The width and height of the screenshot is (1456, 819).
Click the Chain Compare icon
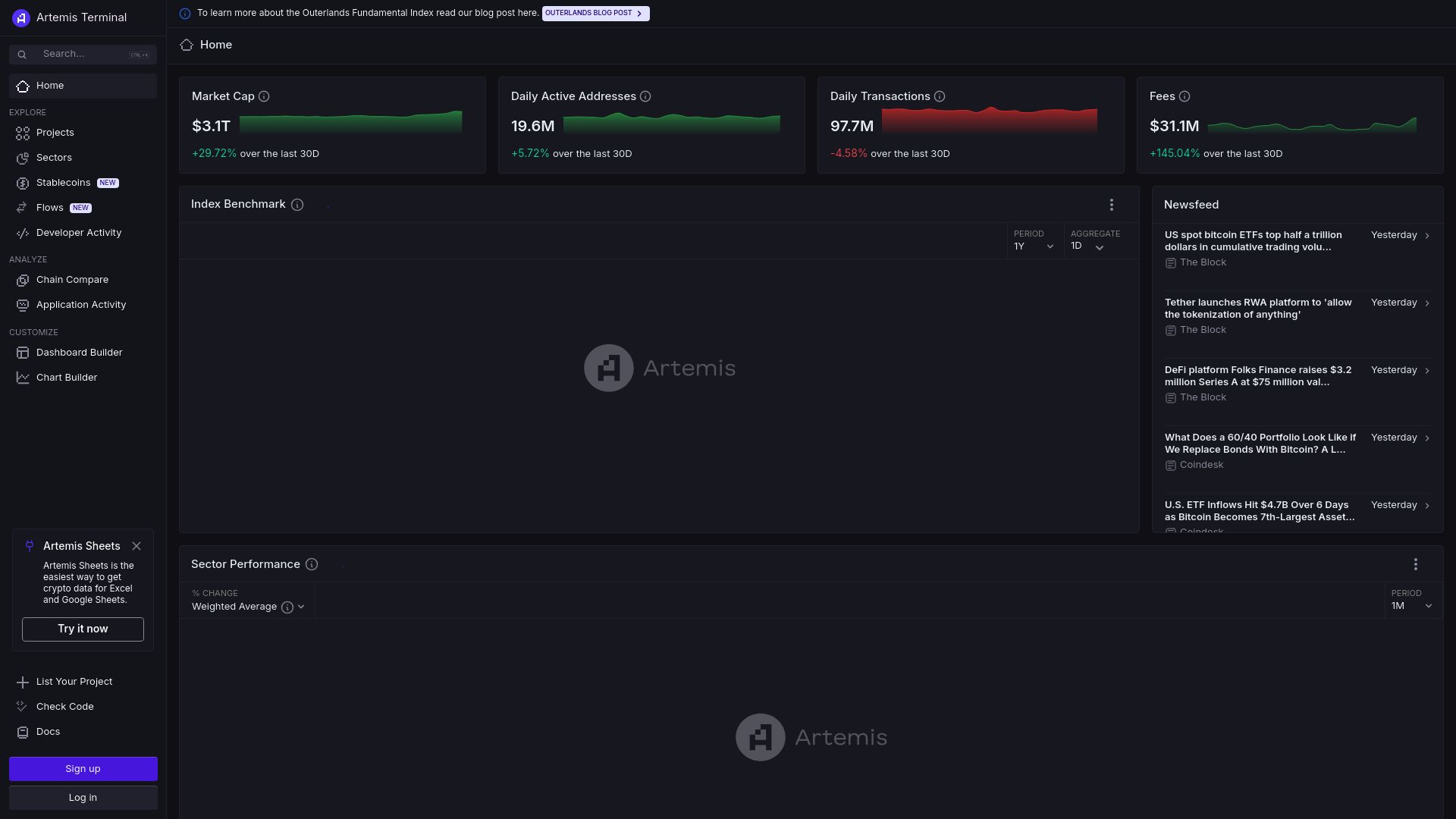(x=23, y=281)
